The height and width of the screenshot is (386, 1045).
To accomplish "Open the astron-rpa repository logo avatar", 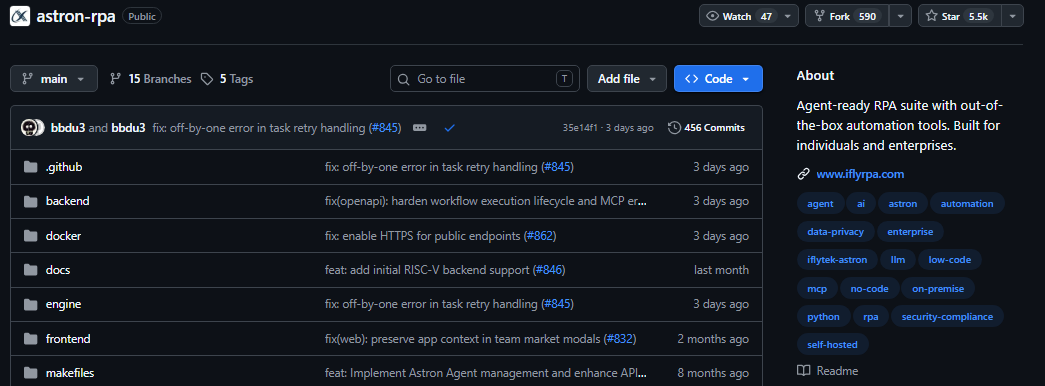I will coord(20,16).
